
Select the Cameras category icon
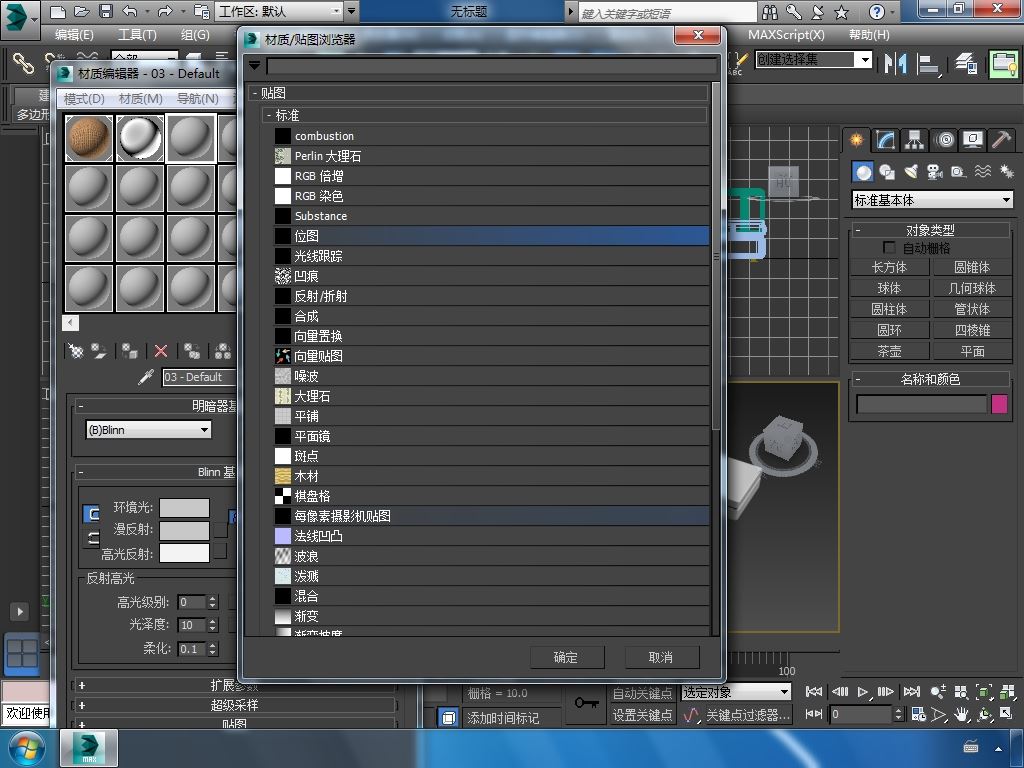coord(935,172)
